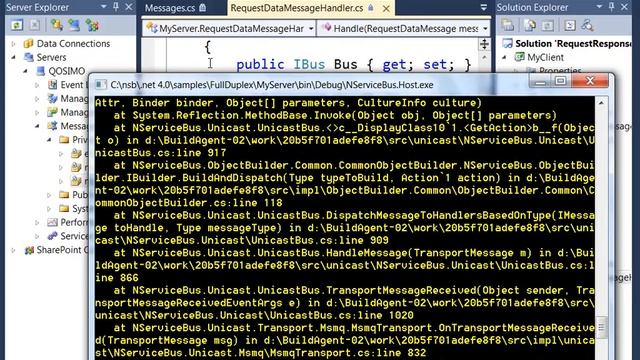Pin the Server Explorer panel with auto-hide icon
640x360 pixels.
tap(116, 7)
